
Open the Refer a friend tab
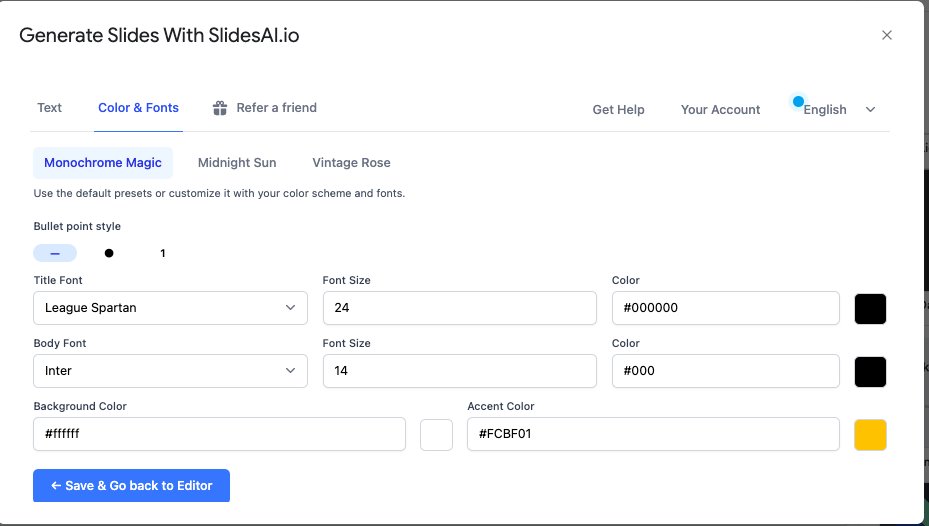pyautogui.click(x=265, y=108)
